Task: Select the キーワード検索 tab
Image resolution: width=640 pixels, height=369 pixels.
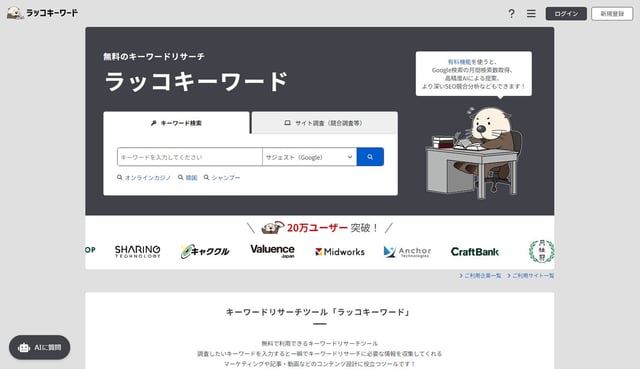Action: pos(176,123)
